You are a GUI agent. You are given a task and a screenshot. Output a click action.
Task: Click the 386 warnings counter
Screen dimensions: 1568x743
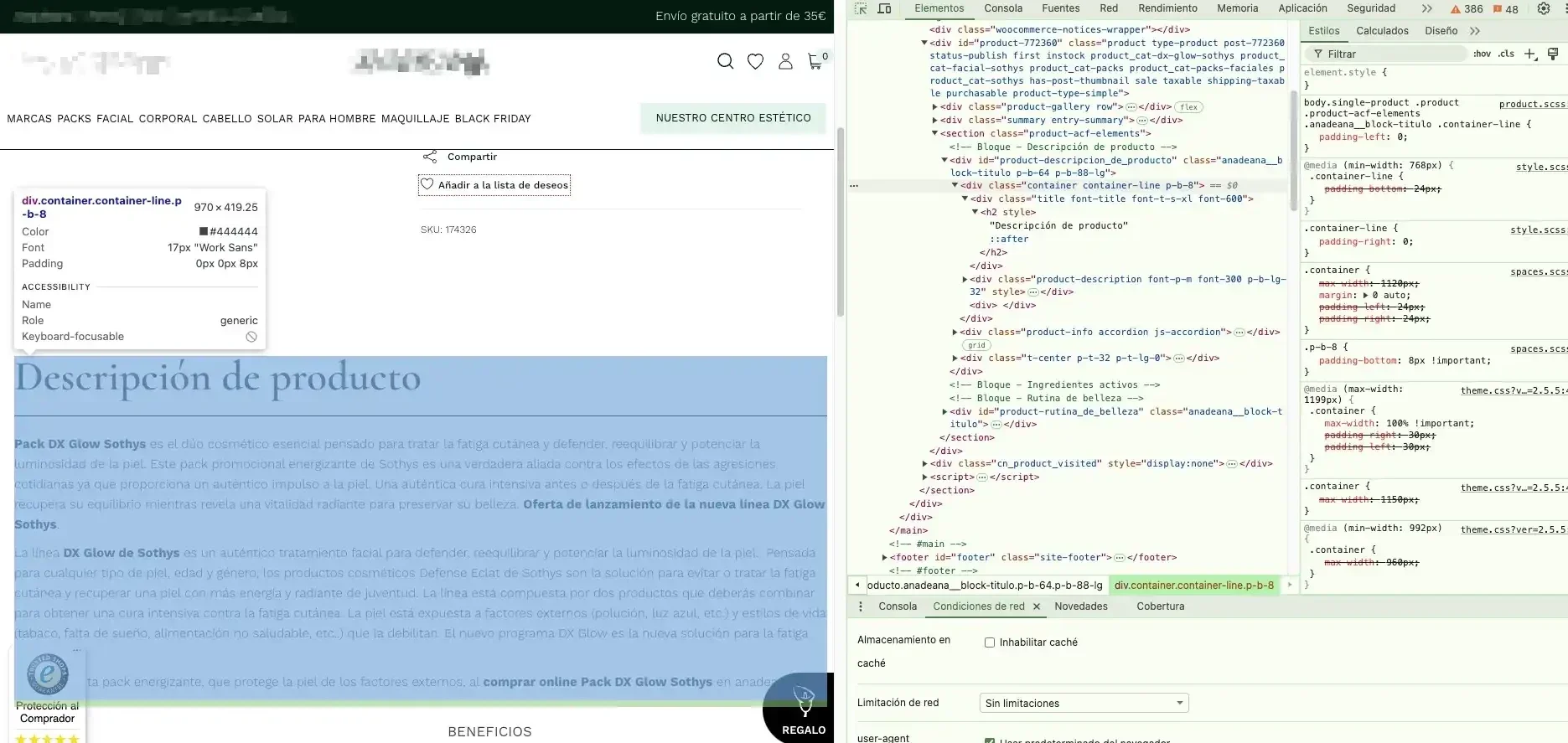coord(1467,9)
